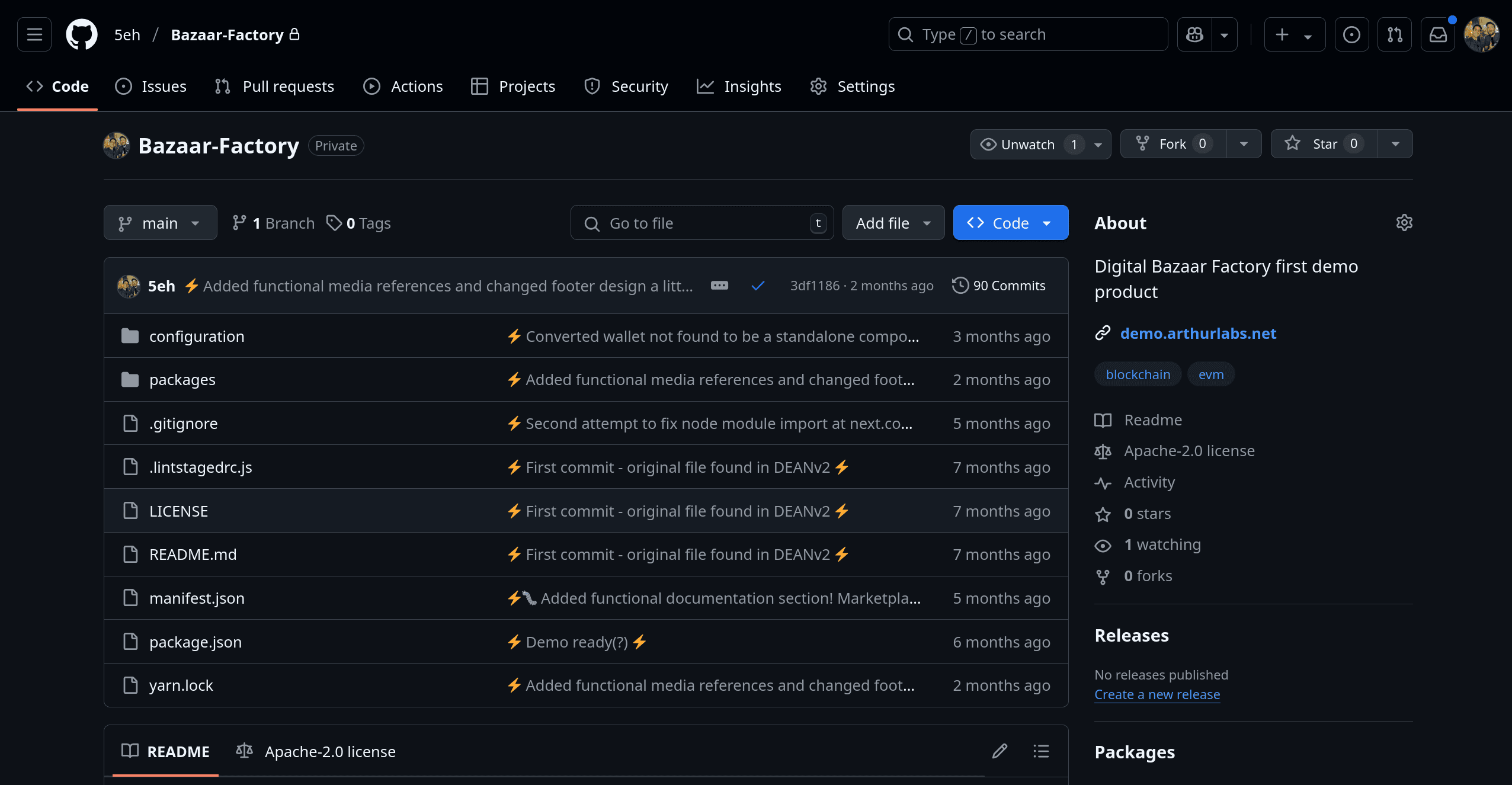Open the Add file dropdown
The image size is (1512, 785).
pyautogui.click(x=893, y=223)
